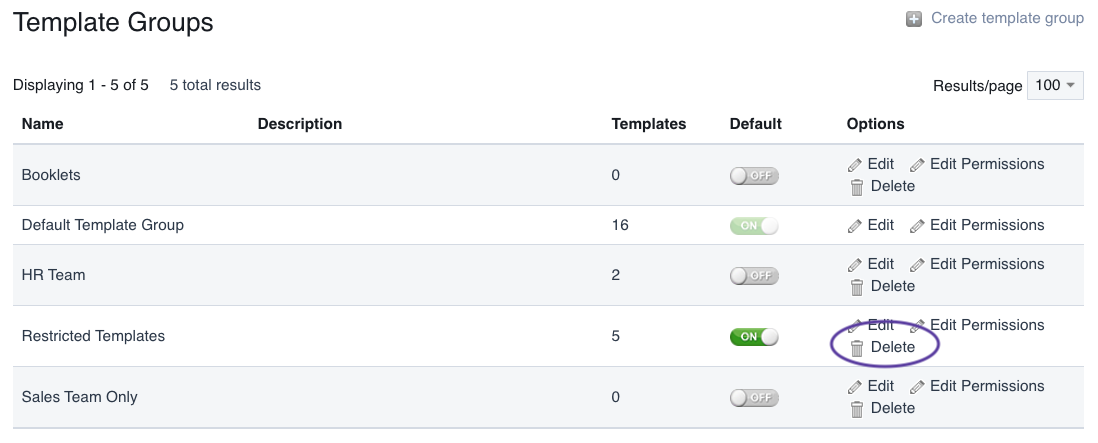This screenshot has height=443, width=1098.
Task: Click pencil icon for Restricted Templates permissions
Action: [917, 326]
